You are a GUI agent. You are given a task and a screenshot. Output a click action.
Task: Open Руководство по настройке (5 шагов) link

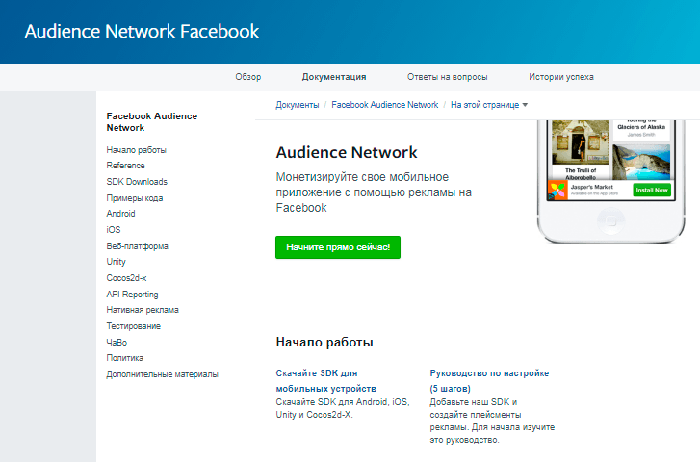[489, 381]
